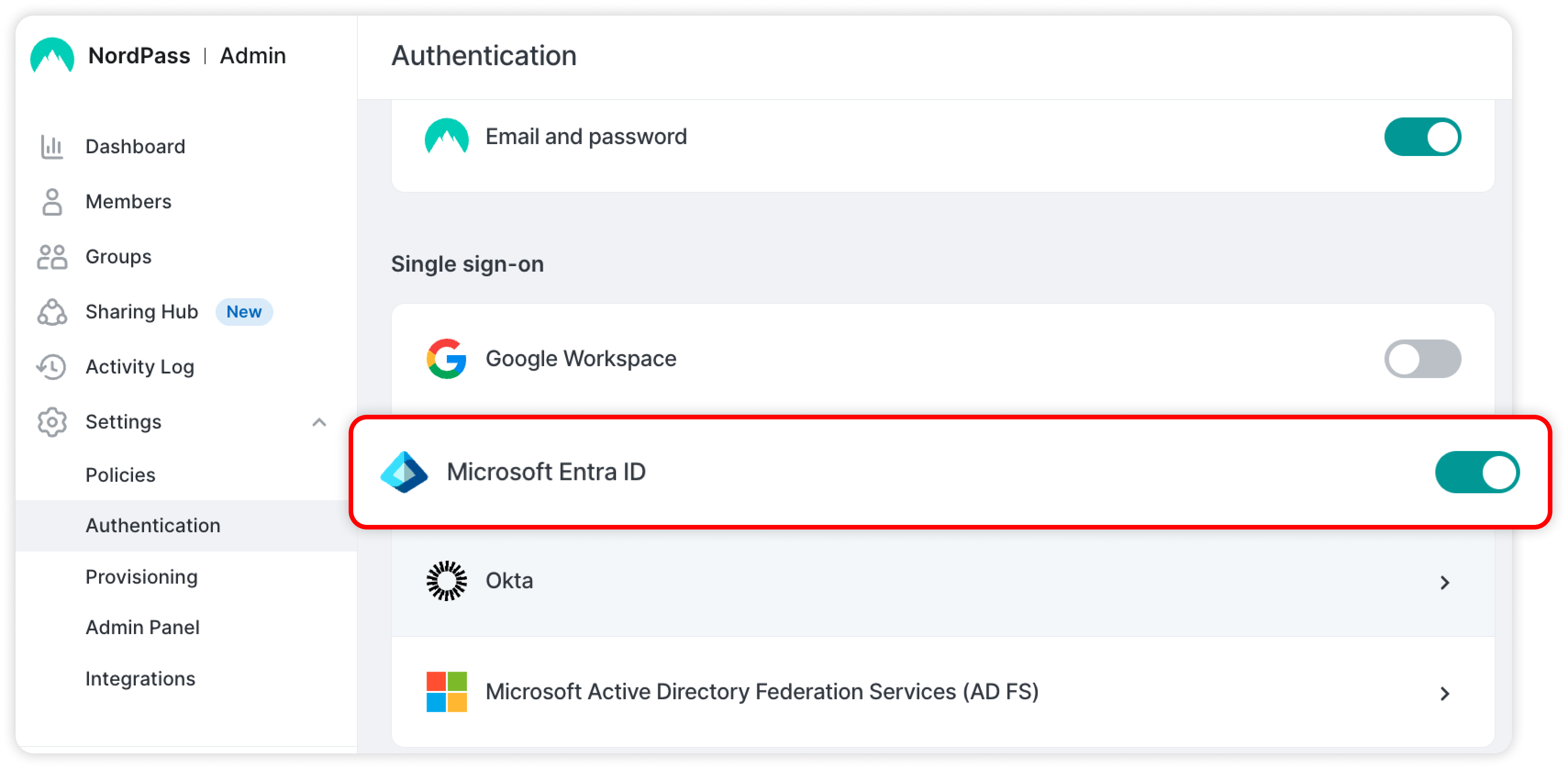Click the Members person icon
This screenshot has width=1568, height=769.
click(52, 201)
